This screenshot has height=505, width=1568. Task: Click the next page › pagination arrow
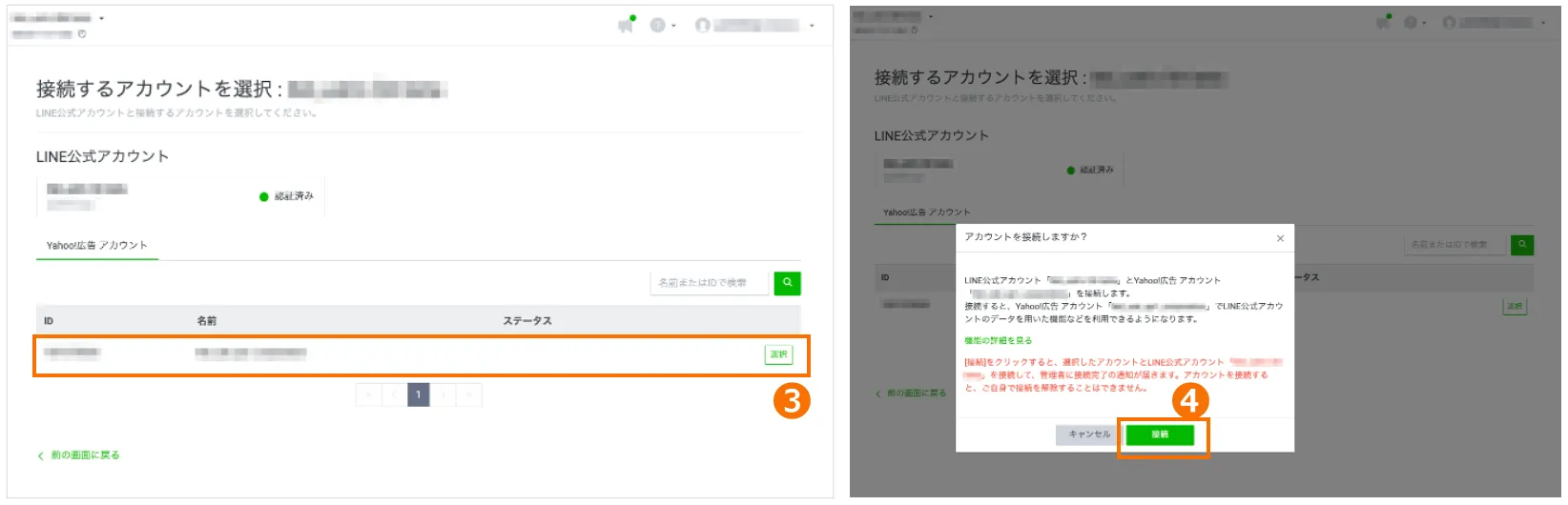[444, 394]
